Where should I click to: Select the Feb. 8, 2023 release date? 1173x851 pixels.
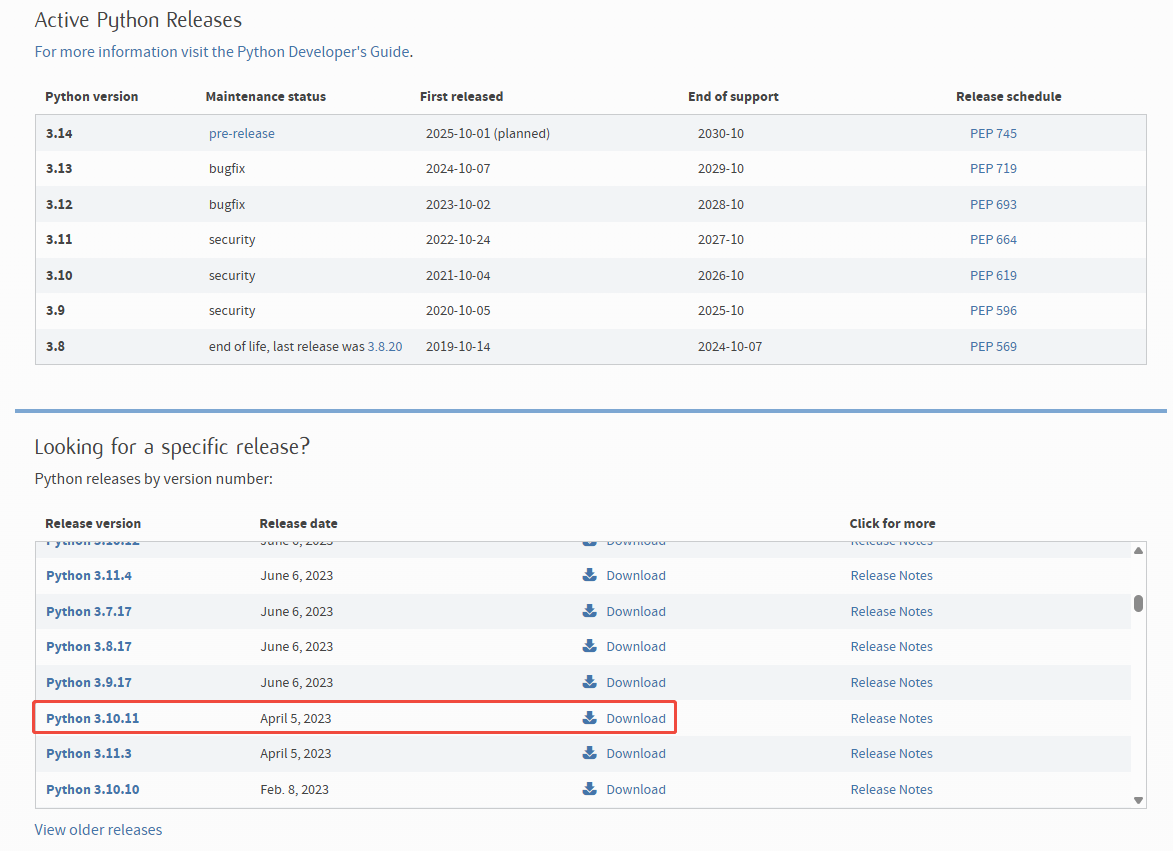(x=295, y=789)
